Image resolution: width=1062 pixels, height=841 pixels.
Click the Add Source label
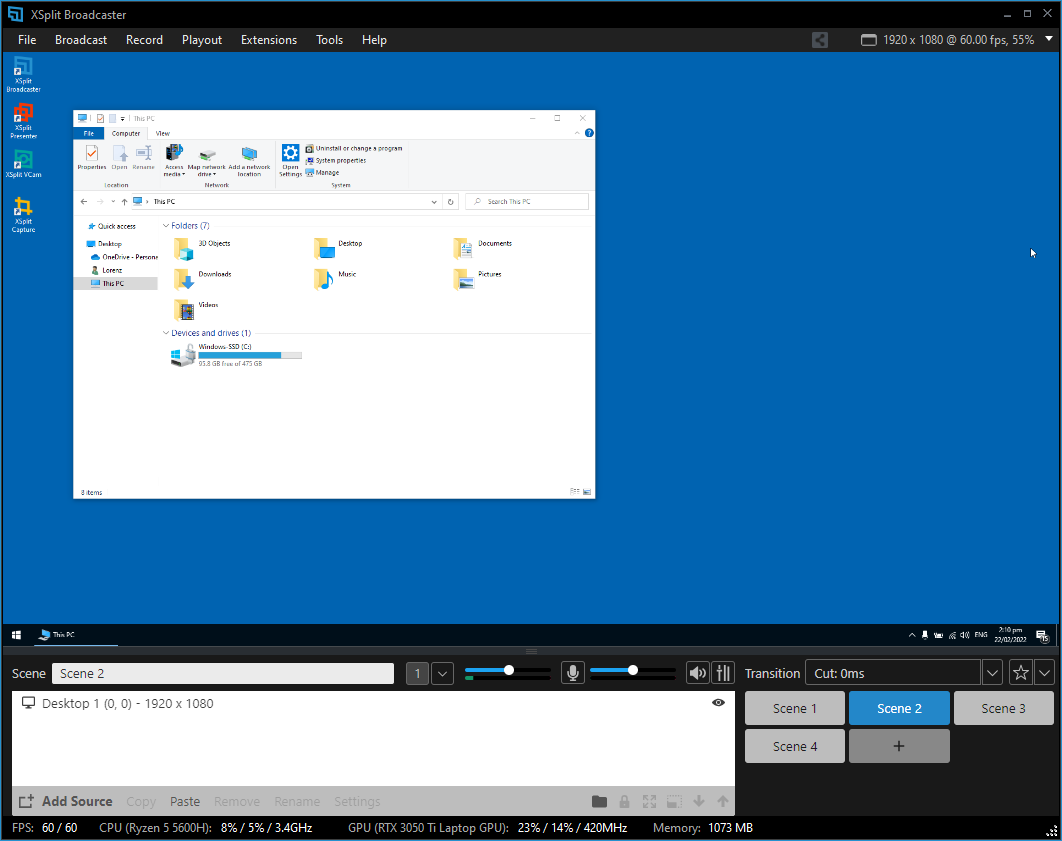(x=77, y=802)
